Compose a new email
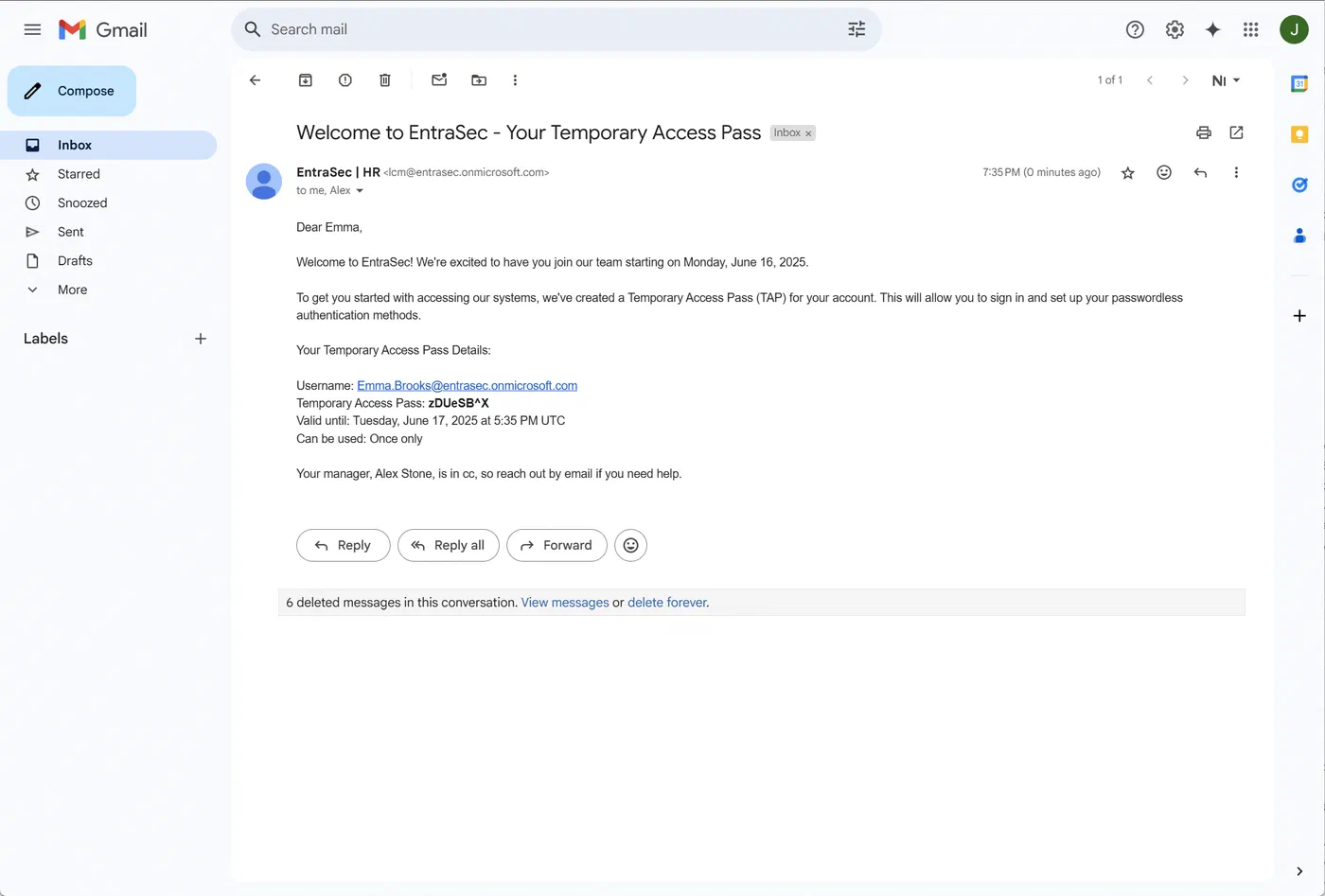Screen dimensions: 1325x896 (x=72, y=91)
